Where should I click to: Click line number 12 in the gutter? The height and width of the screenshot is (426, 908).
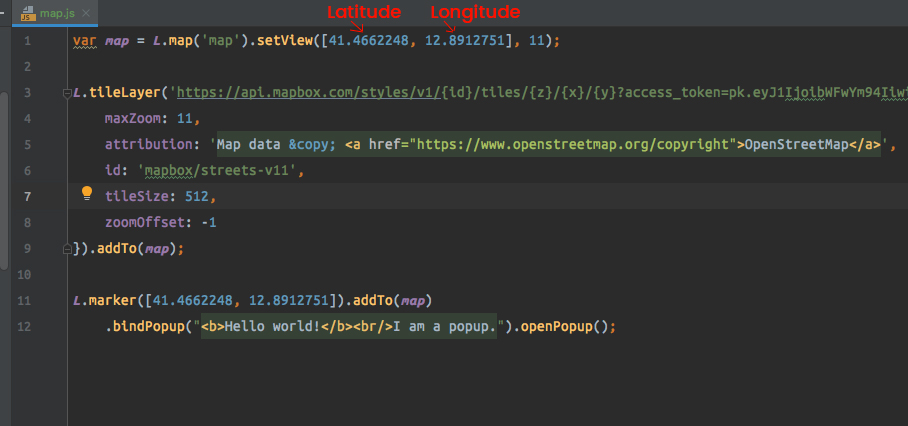click(24, 327)
